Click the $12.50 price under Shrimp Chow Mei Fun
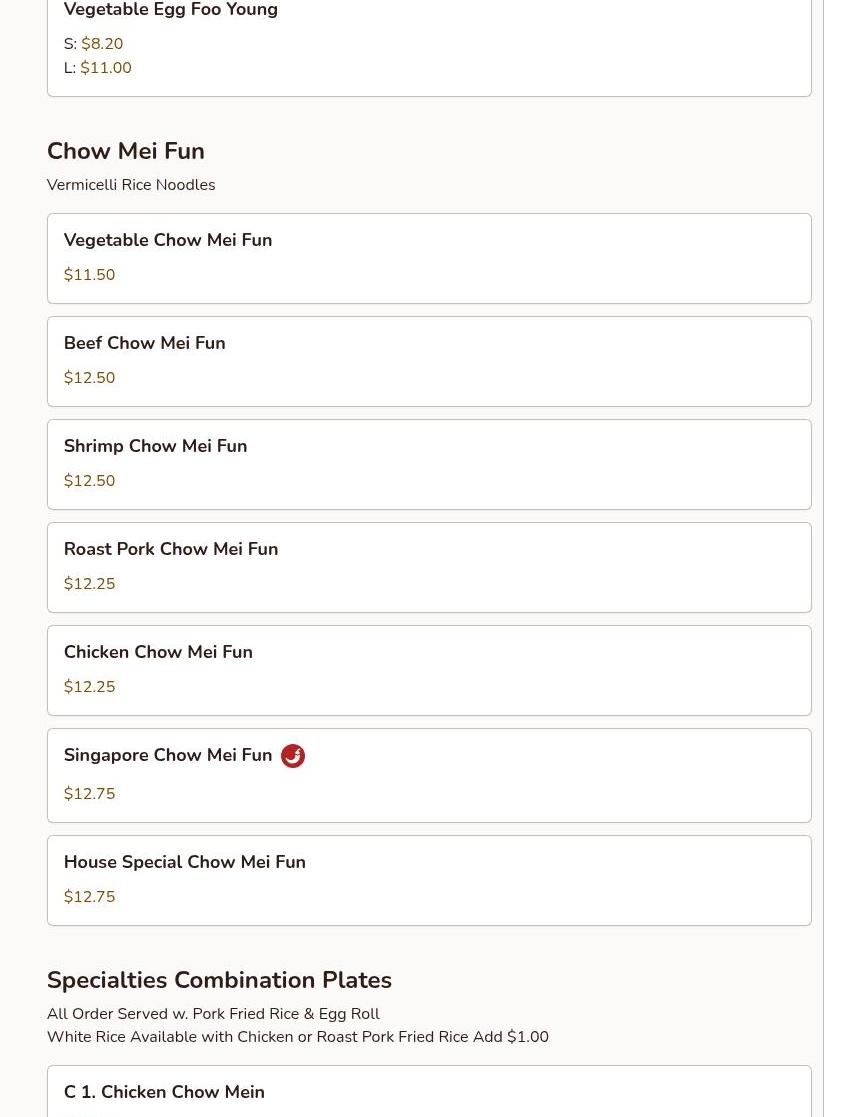 coord(89,481)
